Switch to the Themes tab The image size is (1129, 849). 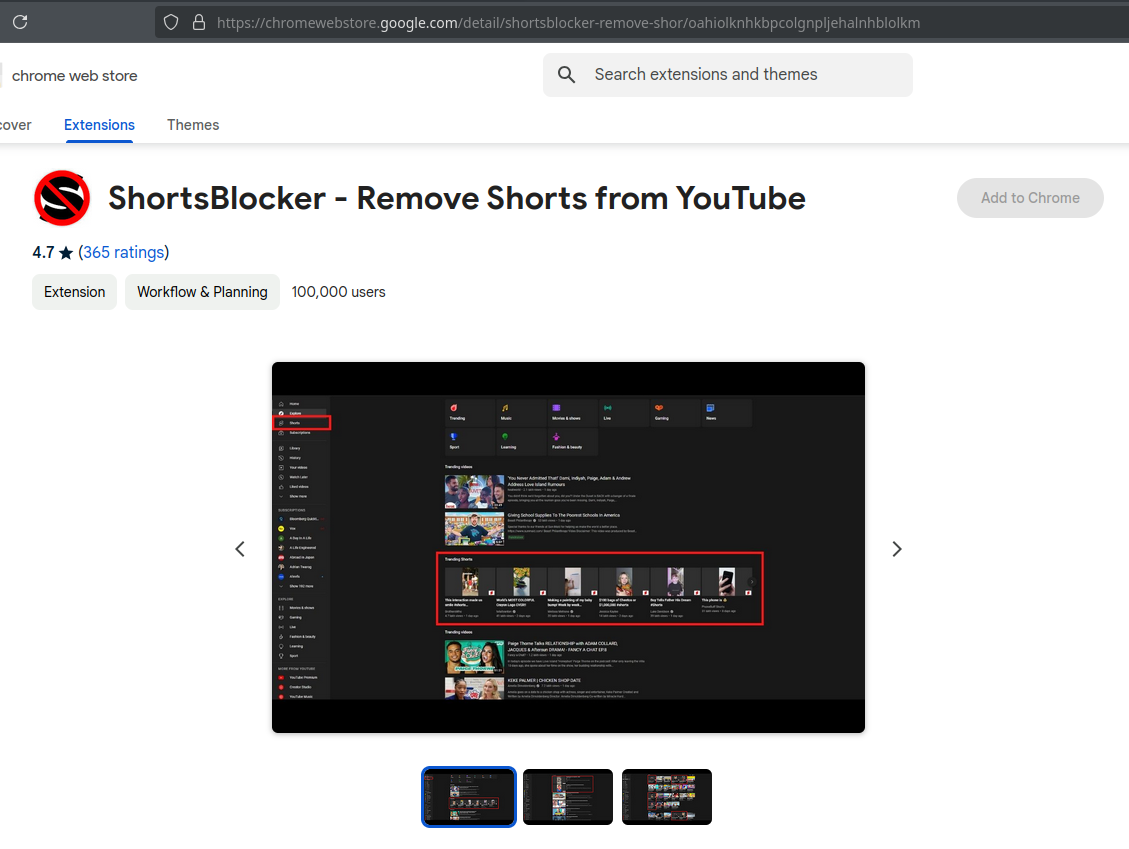click(193, 125)
